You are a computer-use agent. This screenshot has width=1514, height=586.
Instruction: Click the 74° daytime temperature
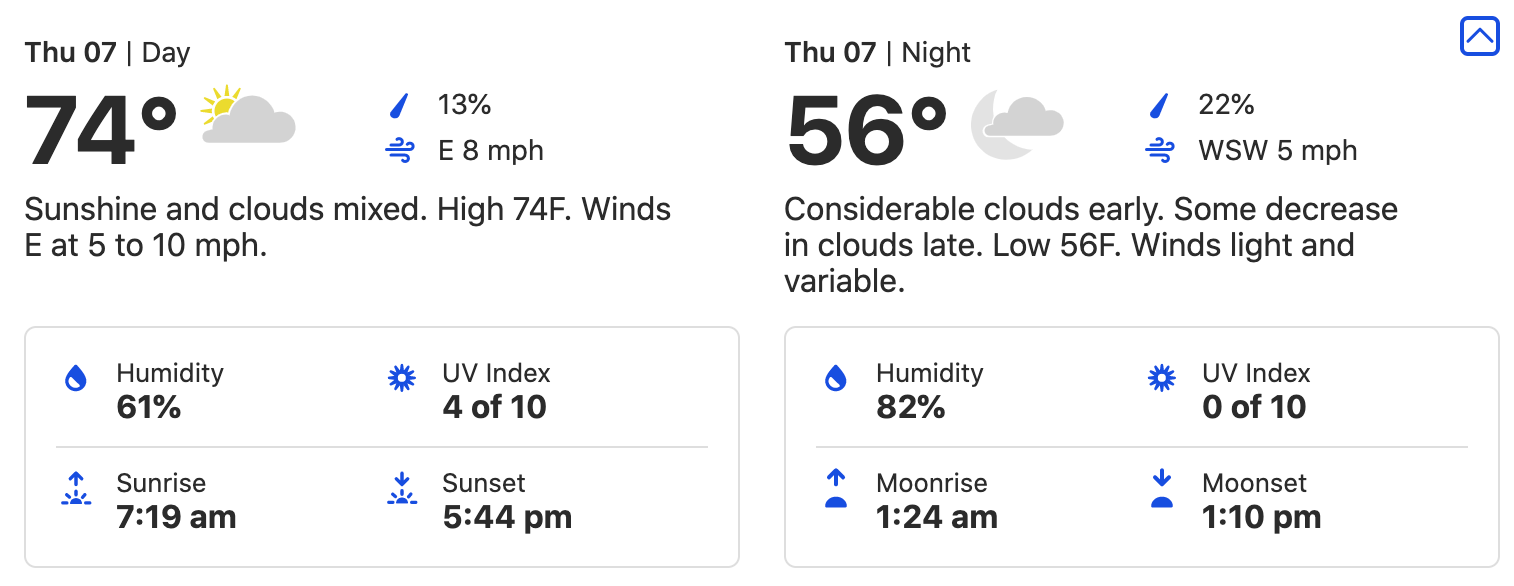coord(100,130)
